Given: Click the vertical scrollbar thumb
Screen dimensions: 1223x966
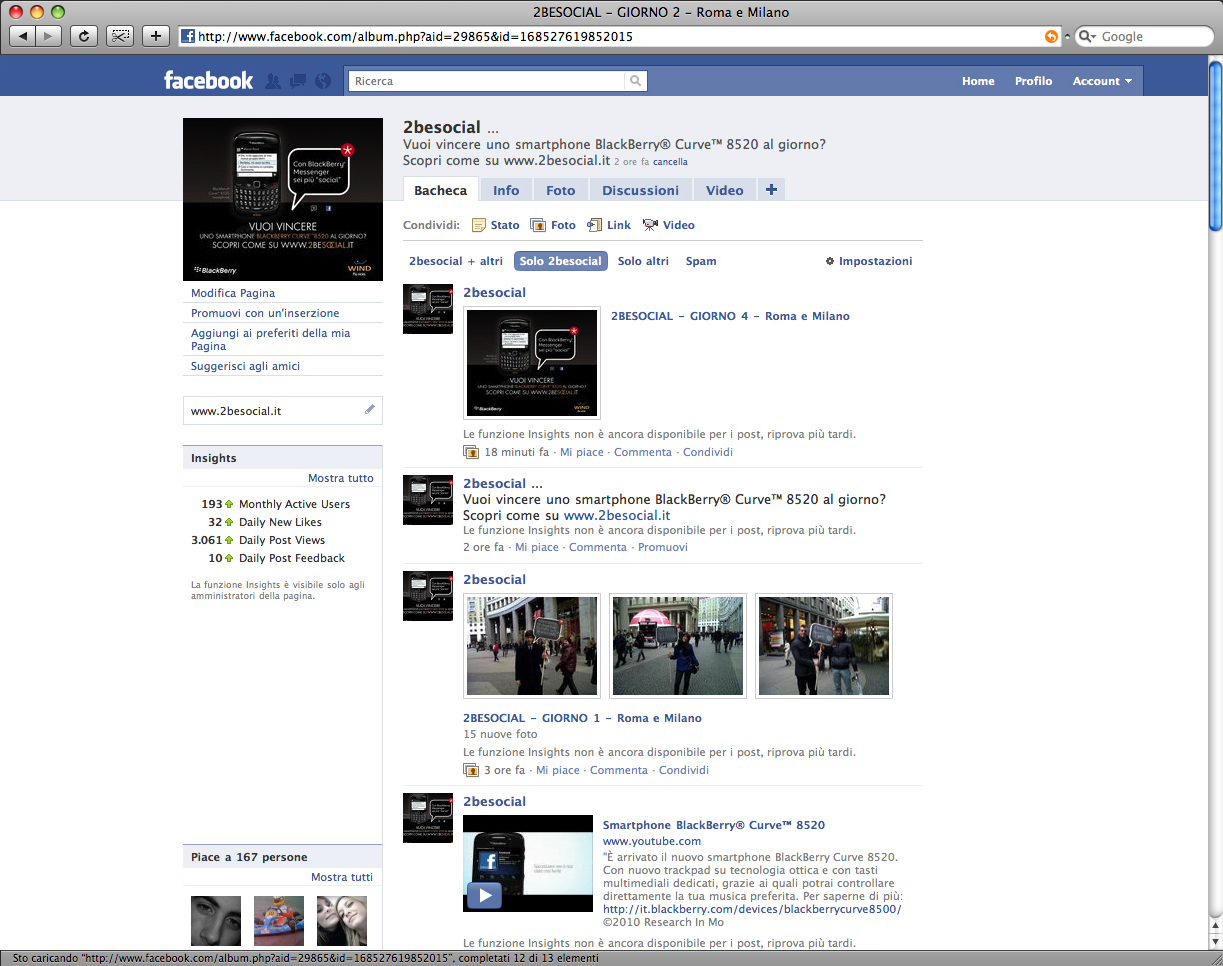Looking at the screenshot, I should click(x=1215, y=147).
